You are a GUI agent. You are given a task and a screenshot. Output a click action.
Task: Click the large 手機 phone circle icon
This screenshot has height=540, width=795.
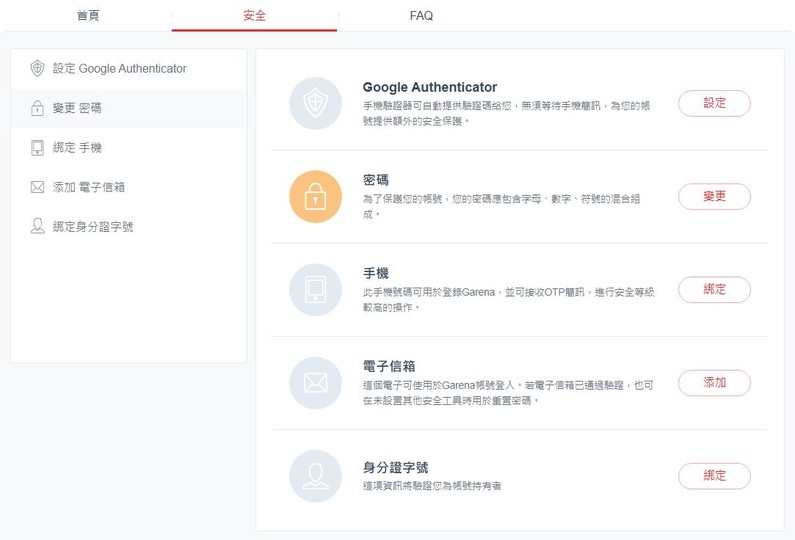click(x=315, y=289)
